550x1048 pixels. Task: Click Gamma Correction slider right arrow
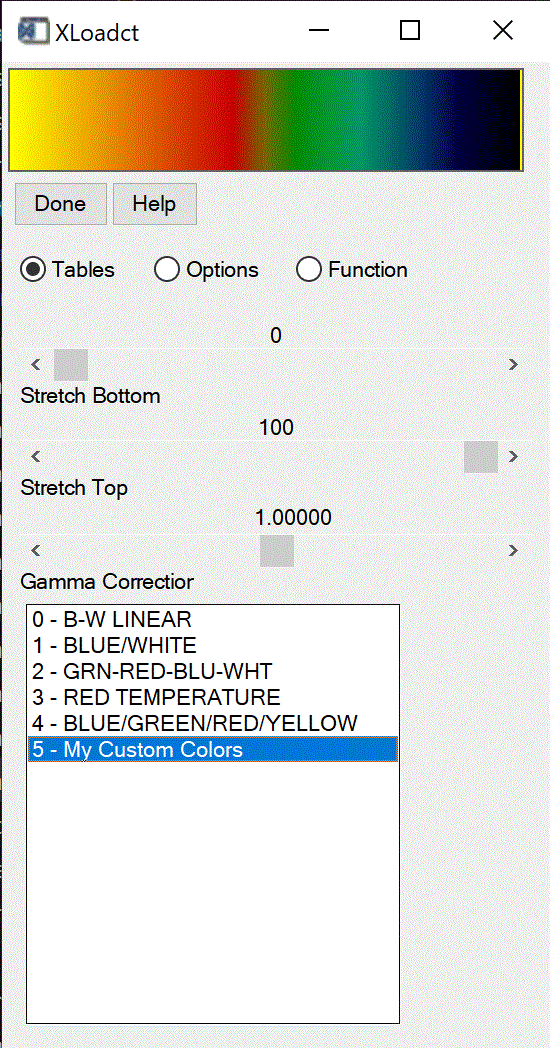(x=513, y=551)
